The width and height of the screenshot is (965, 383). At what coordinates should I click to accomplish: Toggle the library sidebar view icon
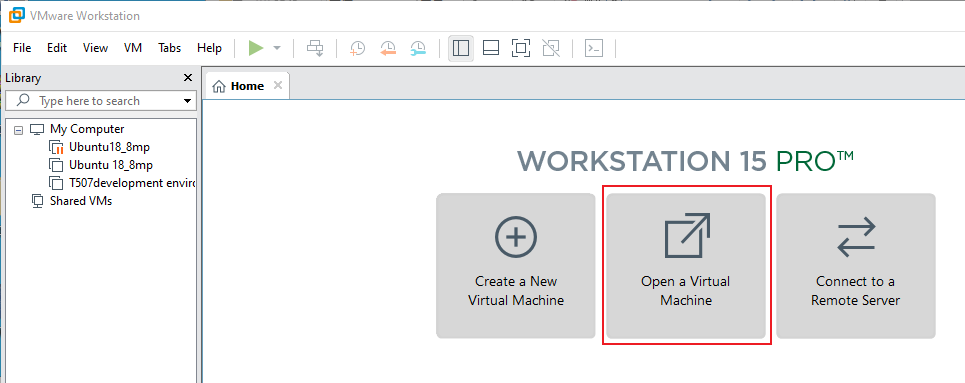click(x=460, y=48)
